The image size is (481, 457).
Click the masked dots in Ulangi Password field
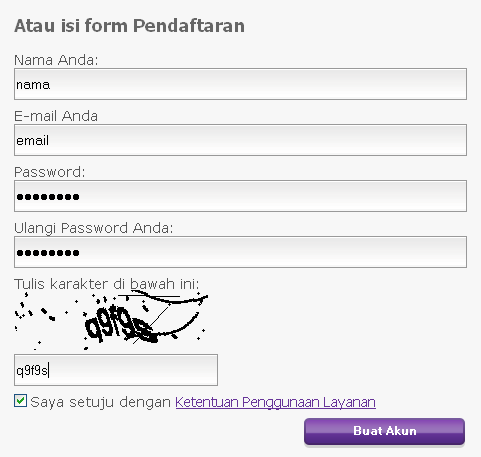(x=48, y=253)
